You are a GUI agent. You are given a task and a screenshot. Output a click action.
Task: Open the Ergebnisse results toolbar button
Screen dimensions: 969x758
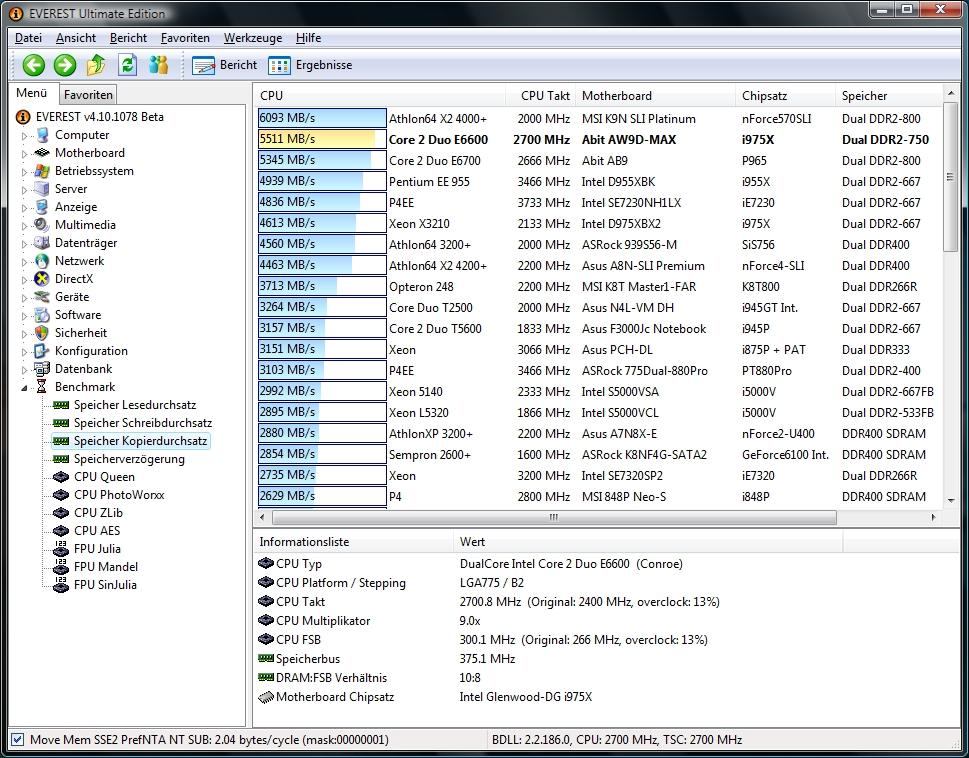tap(310, 65)
